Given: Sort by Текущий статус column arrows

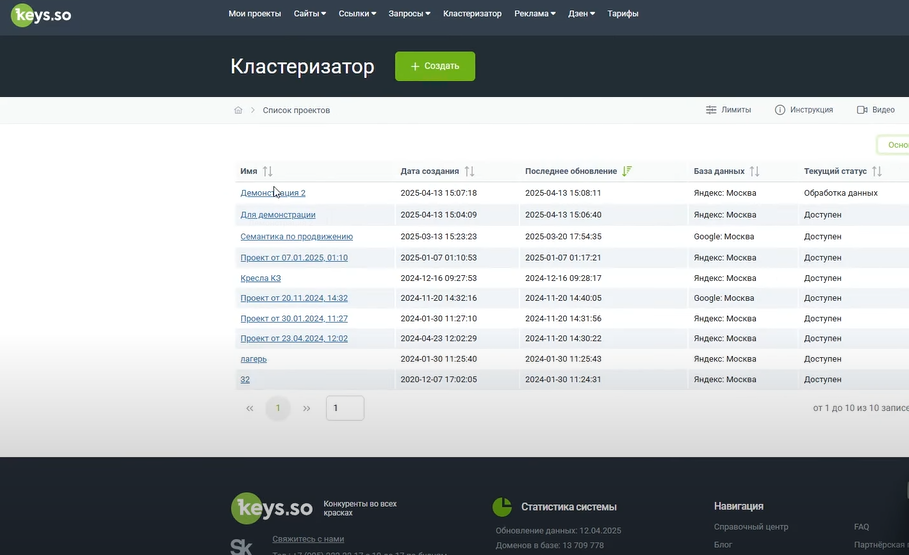Looking at the screenshot, I should (x=877, y=171).
